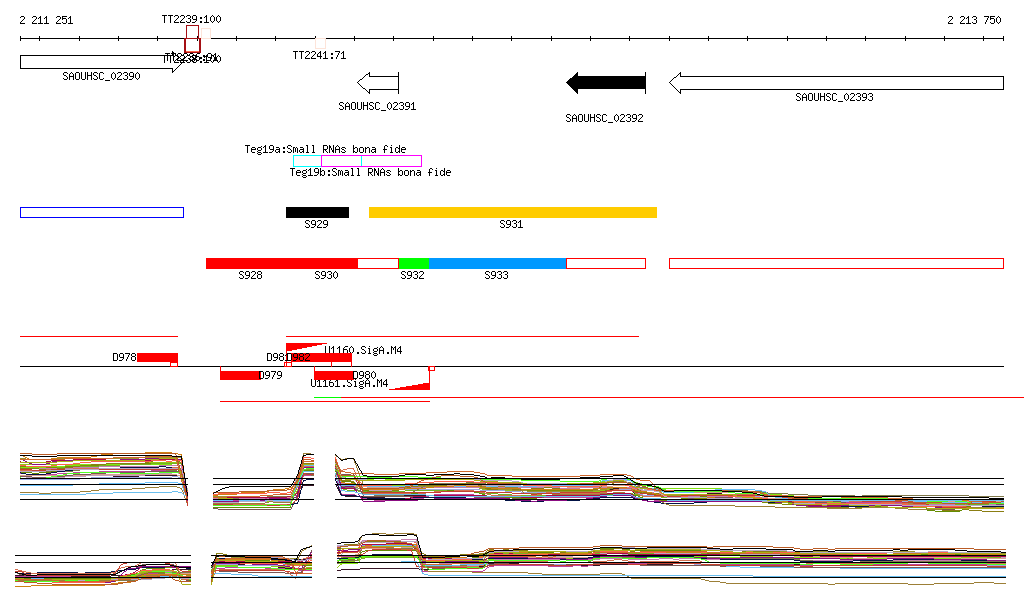Select the red D980 bar
1024x611 pixels.
pos(334,375)
